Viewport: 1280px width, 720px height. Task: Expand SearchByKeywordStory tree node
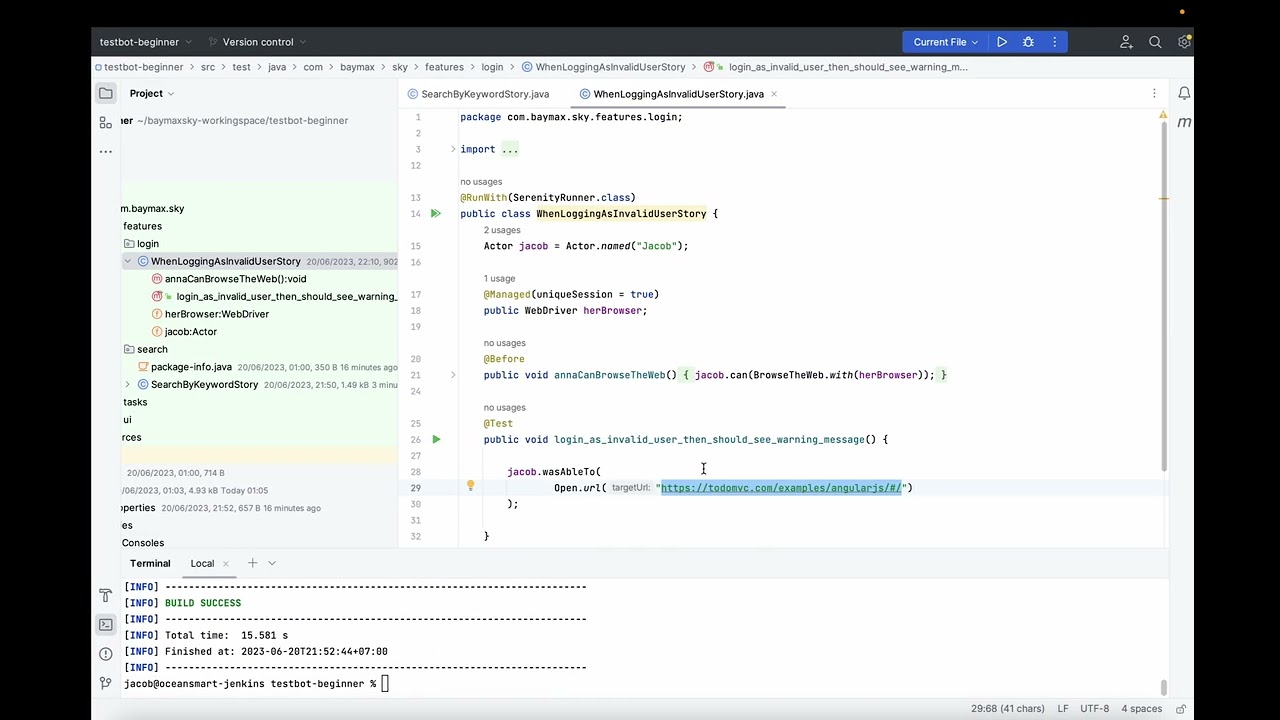click(x=127, y=385)
